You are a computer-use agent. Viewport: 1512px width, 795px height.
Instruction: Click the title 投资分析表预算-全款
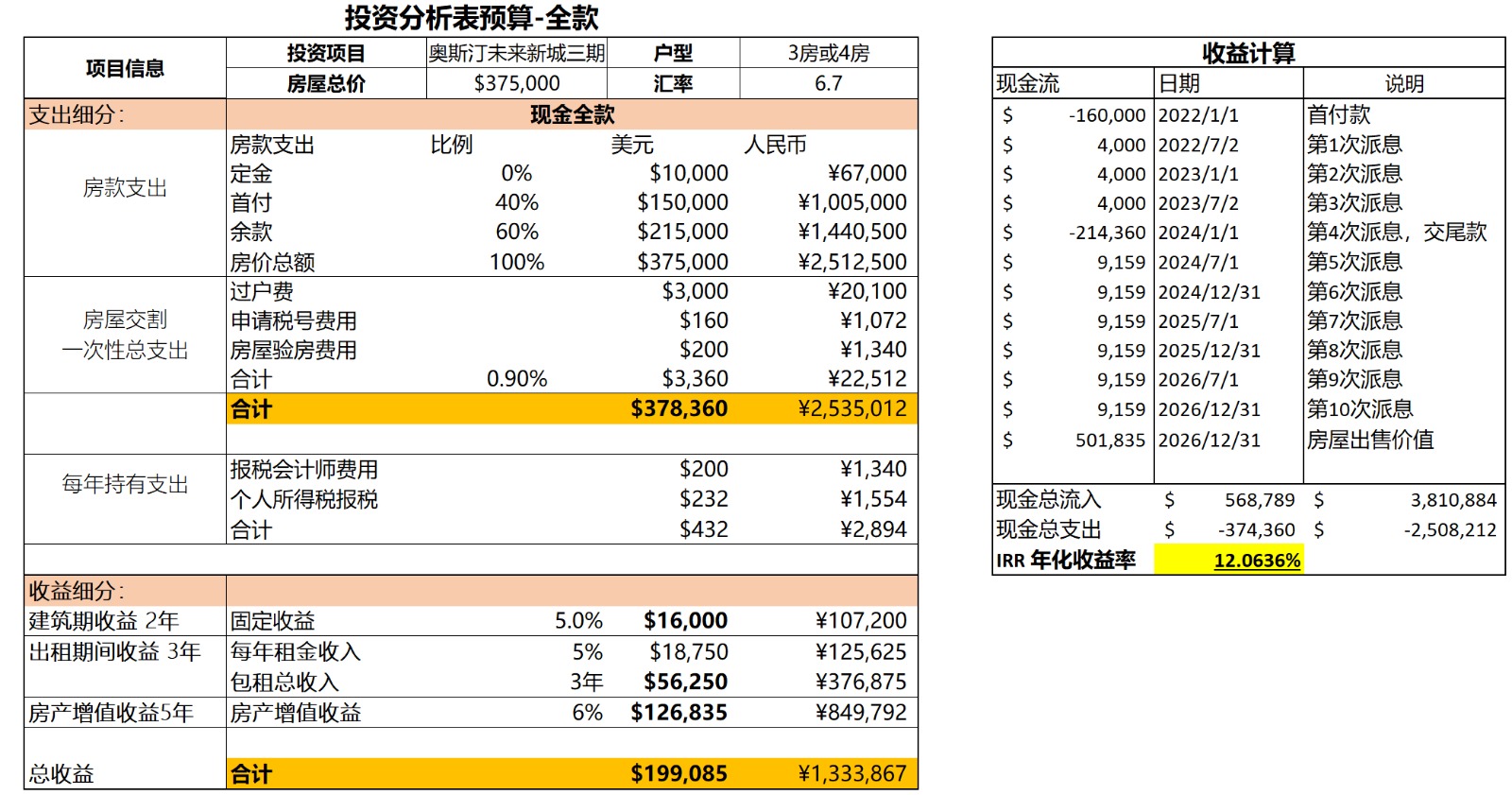[471, 17]
